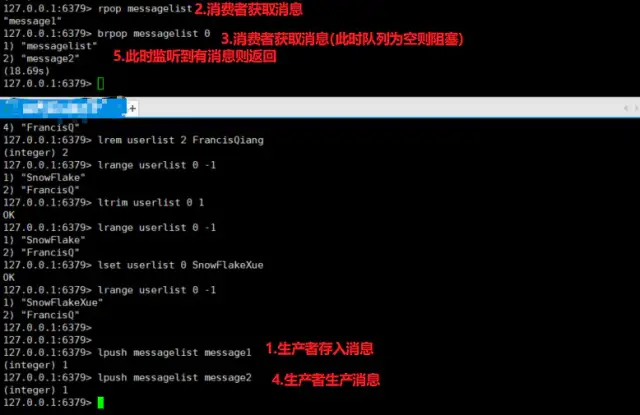The height and width of the screenshot is (415, 640).
Task: Click the red annotation '1.生产者存入消息'
Action: point(319,349)
